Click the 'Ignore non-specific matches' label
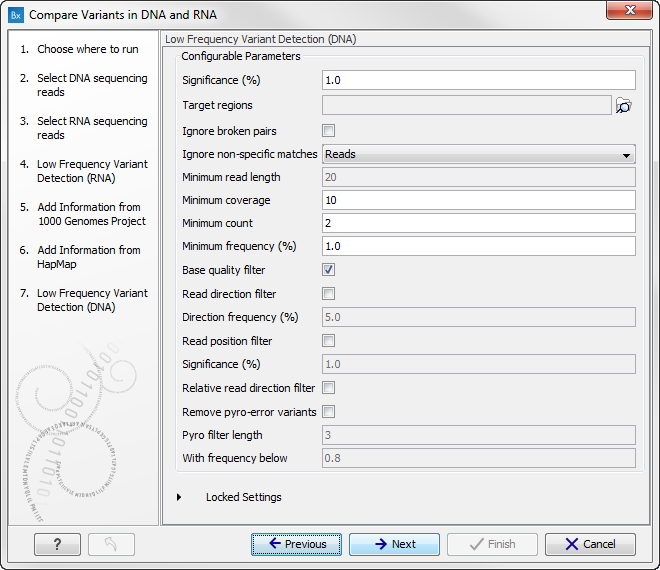Image resolution: width=660 pixels, height=570 pixels. point(250,154)
